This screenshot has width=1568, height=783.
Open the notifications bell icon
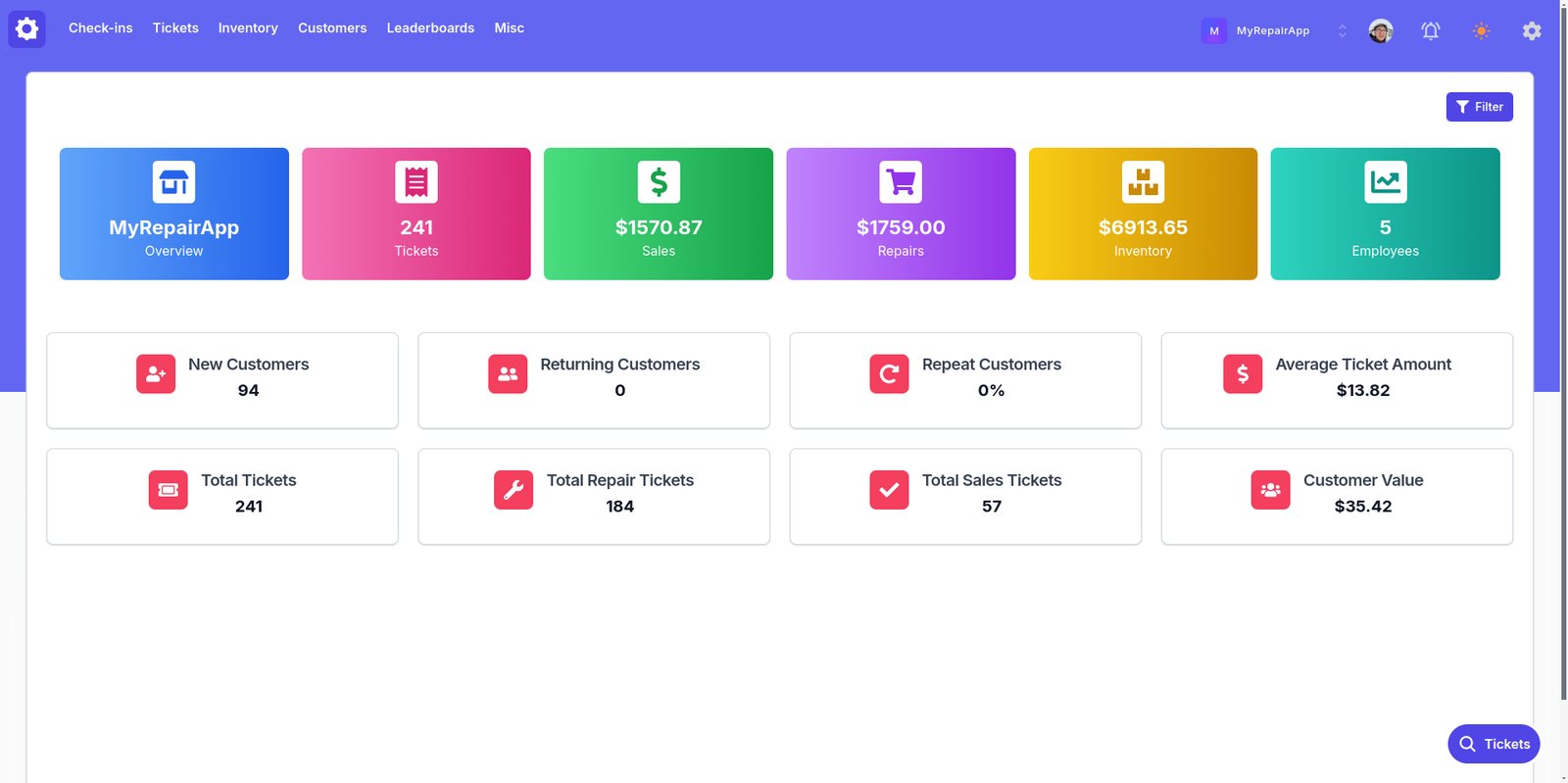tap(1430, 31)
